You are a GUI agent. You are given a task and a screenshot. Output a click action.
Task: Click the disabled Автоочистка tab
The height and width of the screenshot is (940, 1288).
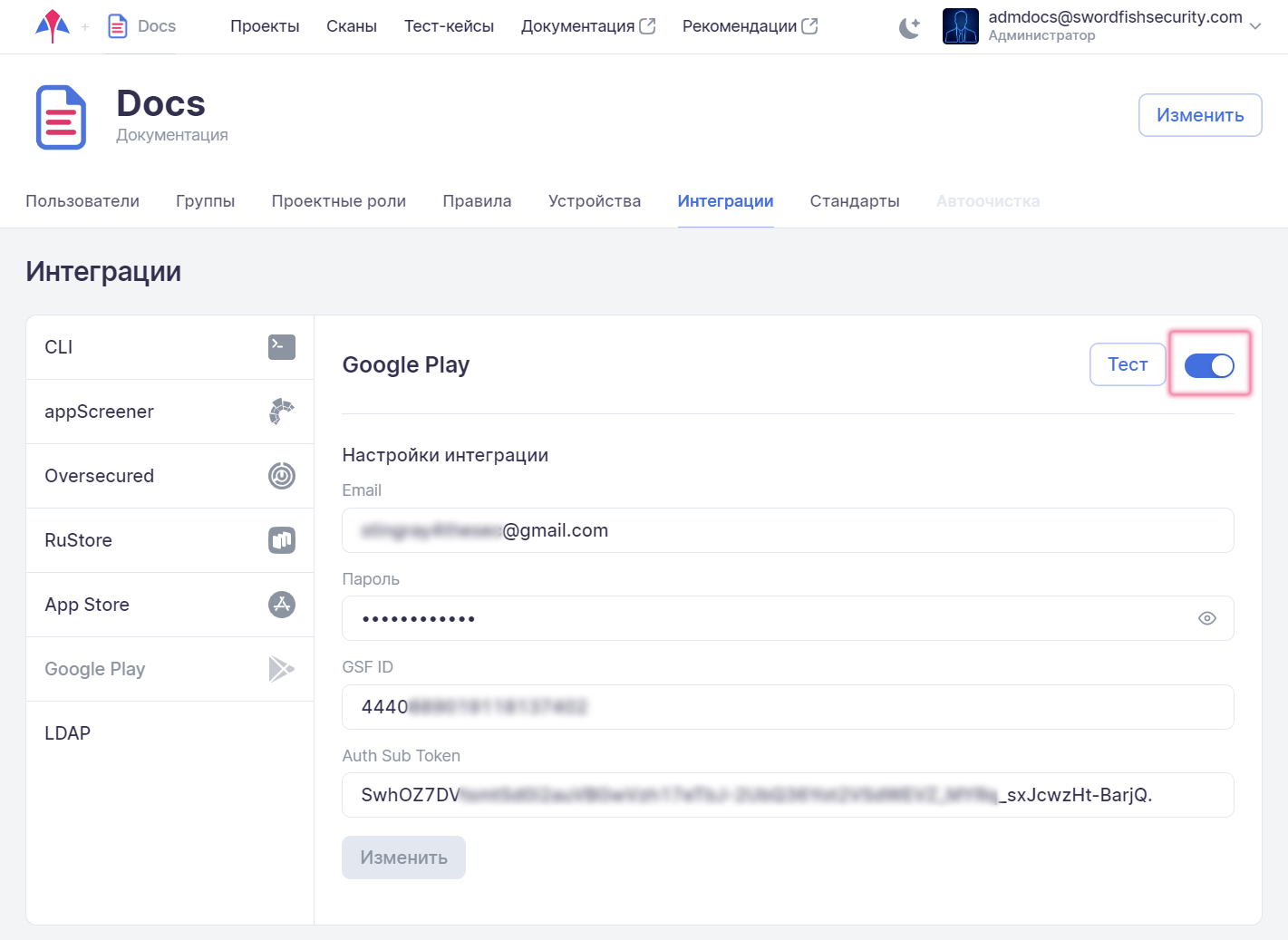(x=988, y=201)
